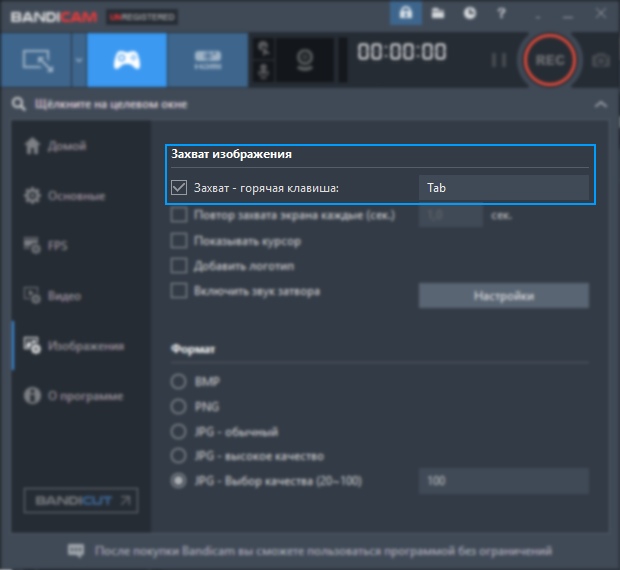Switch to HDMI device recording mode
Screen dimensions: 620x570
[x=208, y=60]
